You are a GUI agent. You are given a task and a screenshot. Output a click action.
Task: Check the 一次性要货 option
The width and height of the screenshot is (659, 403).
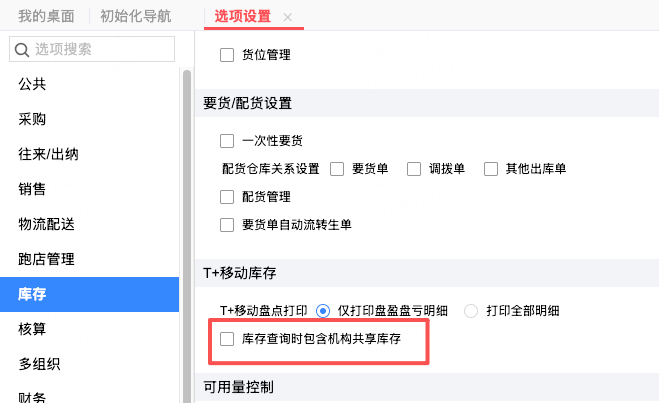pos(227,141)
